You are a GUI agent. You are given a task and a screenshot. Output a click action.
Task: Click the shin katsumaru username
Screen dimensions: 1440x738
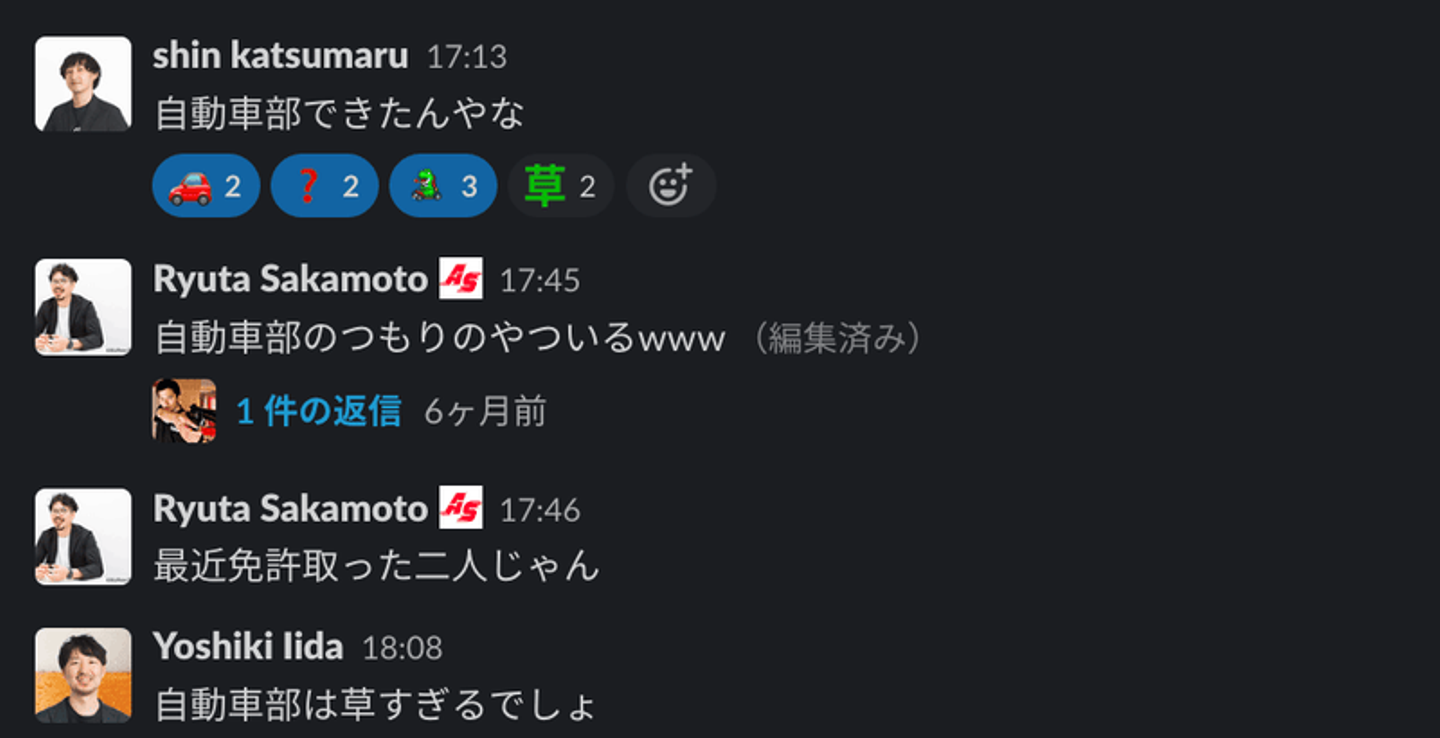[x=280, y=56]
